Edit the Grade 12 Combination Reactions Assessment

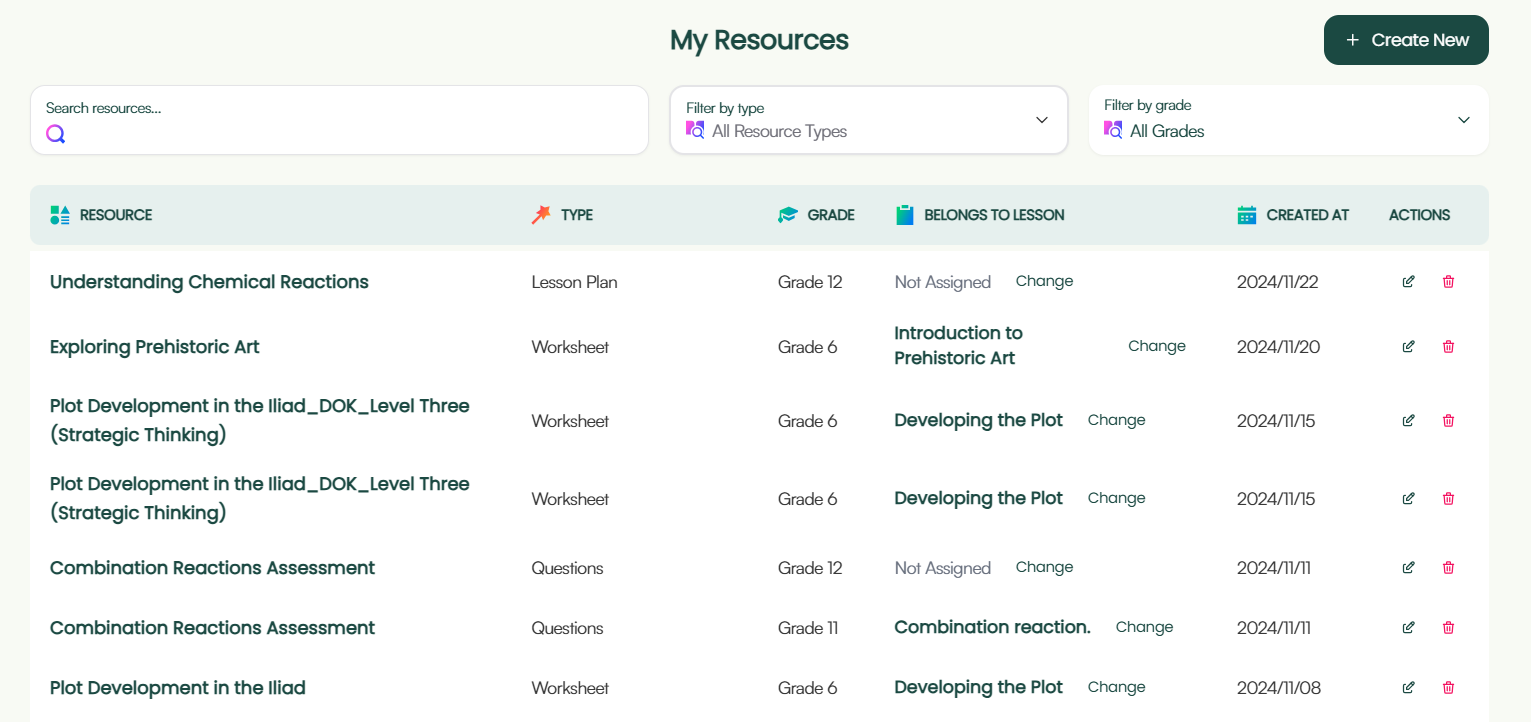(1408, 568)
